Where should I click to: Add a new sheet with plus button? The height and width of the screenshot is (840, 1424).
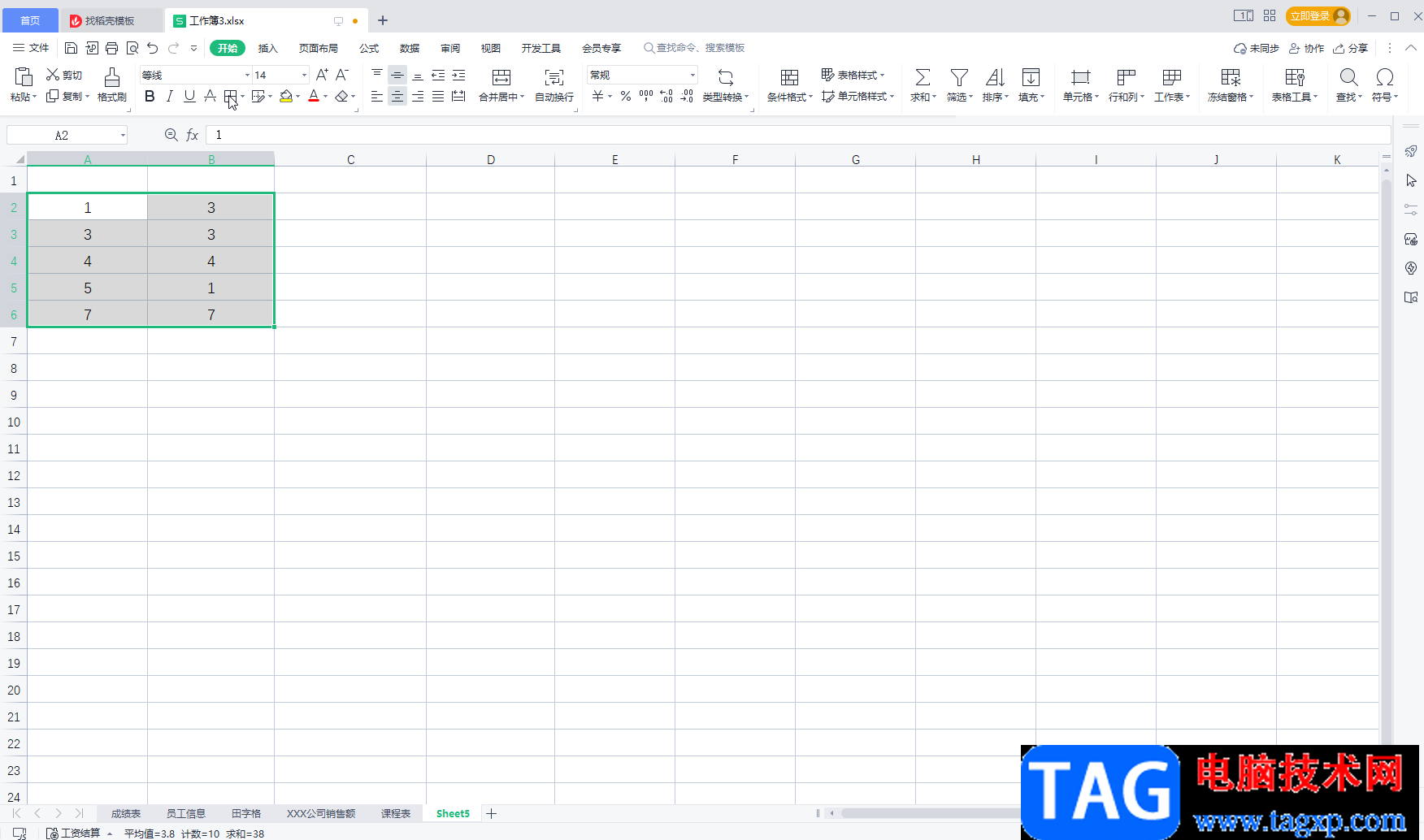[x=491, y=813]
